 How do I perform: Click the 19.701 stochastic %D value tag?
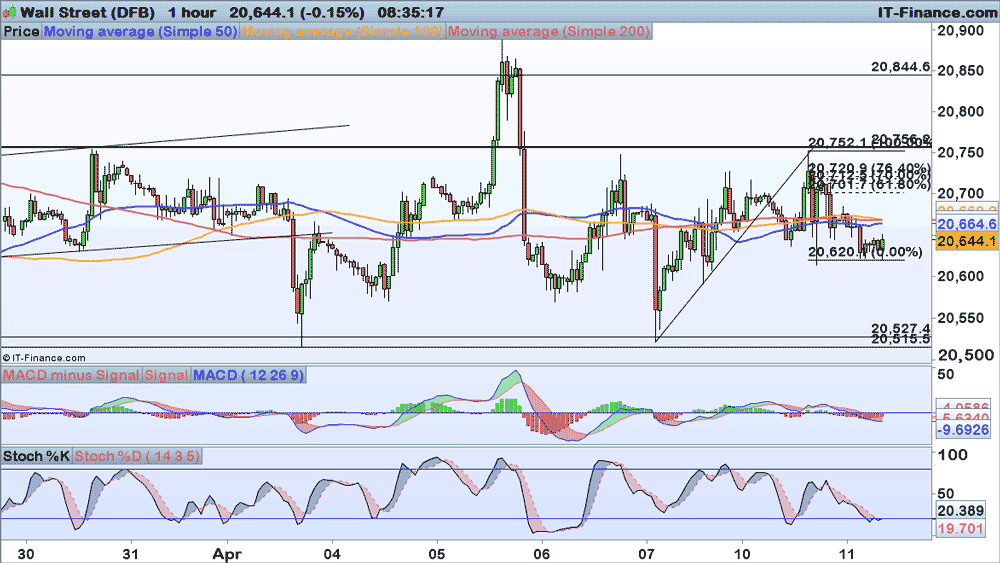coord(960,528)
